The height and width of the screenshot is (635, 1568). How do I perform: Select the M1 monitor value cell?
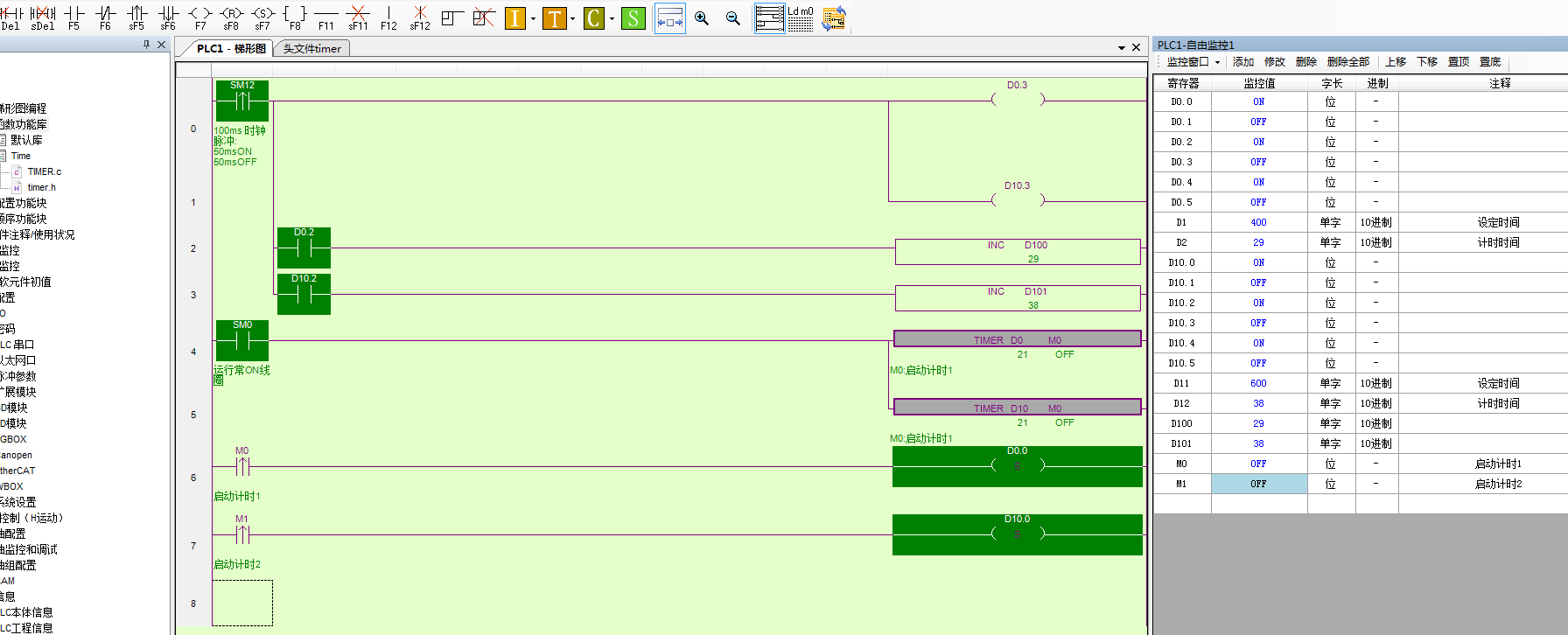click(x=1258, y=484)
